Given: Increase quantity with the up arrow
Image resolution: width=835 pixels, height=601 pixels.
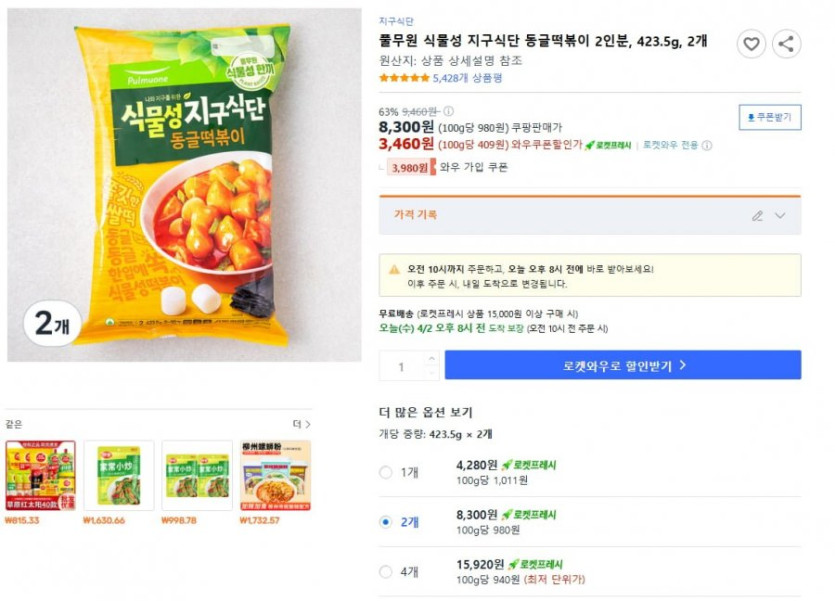Looking at the screenshot, I should point(431,358).
